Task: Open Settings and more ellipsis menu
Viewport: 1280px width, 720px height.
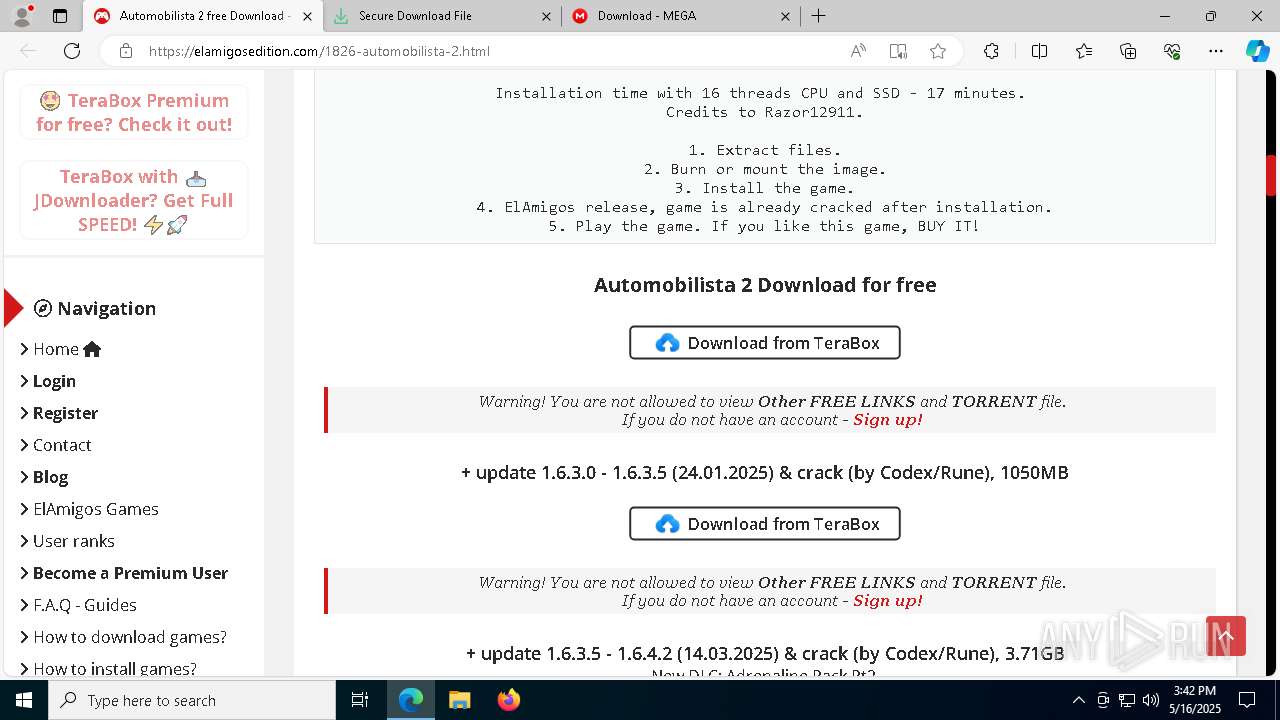Action: coord(1216,51)
